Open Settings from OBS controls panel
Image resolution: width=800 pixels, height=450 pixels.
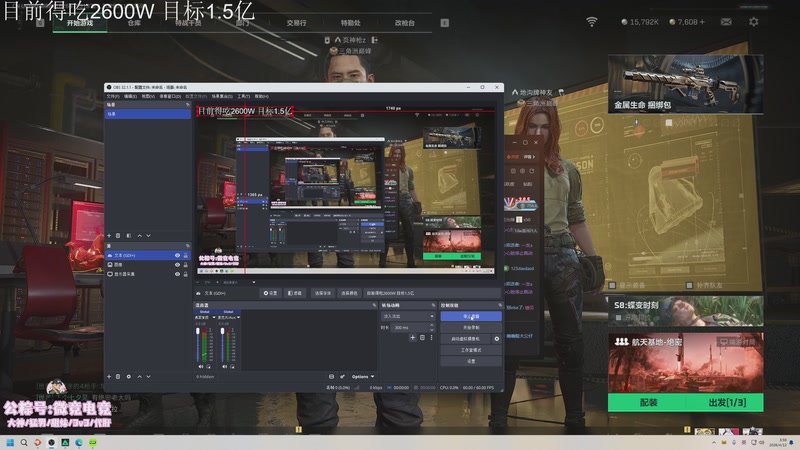point(471,361)
